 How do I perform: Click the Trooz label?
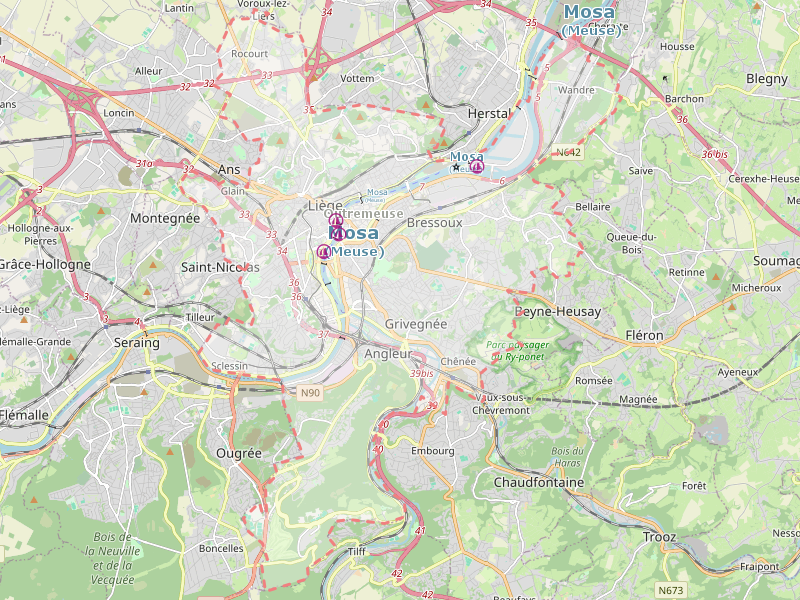(x=659, y=537)
